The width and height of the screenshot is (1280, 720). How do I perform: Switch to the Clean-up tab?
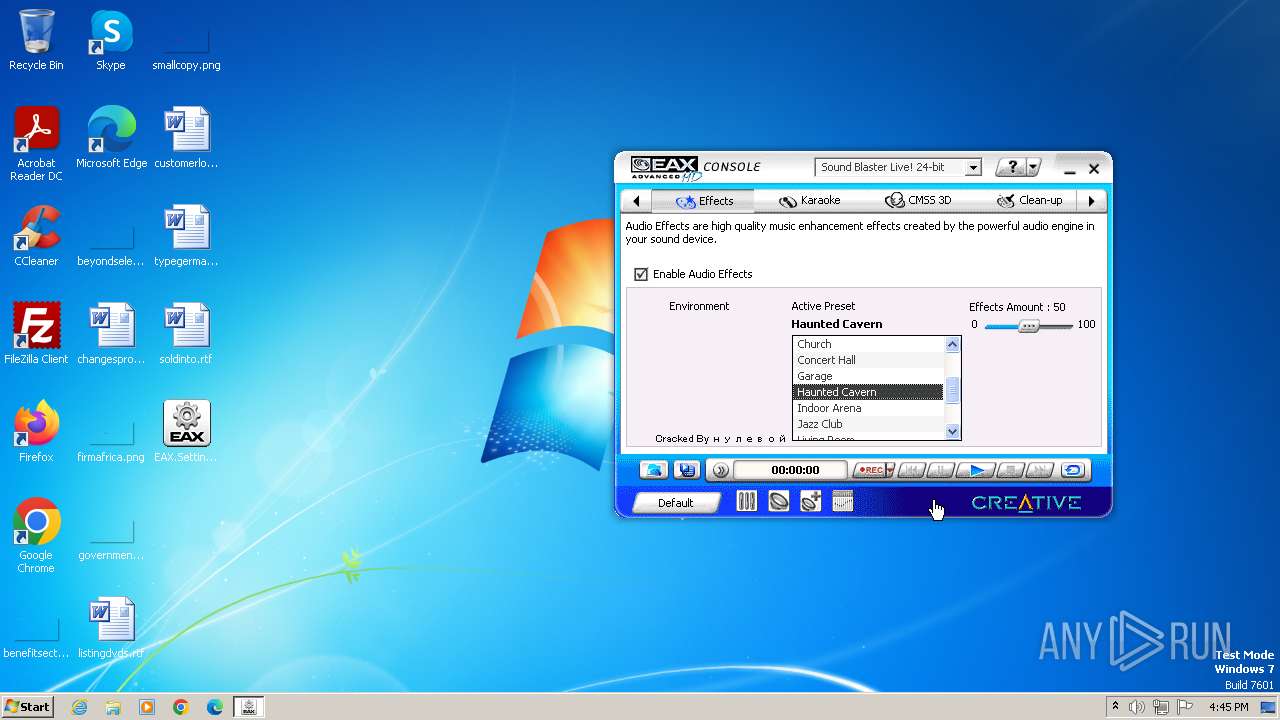(x=1030, y=201)
